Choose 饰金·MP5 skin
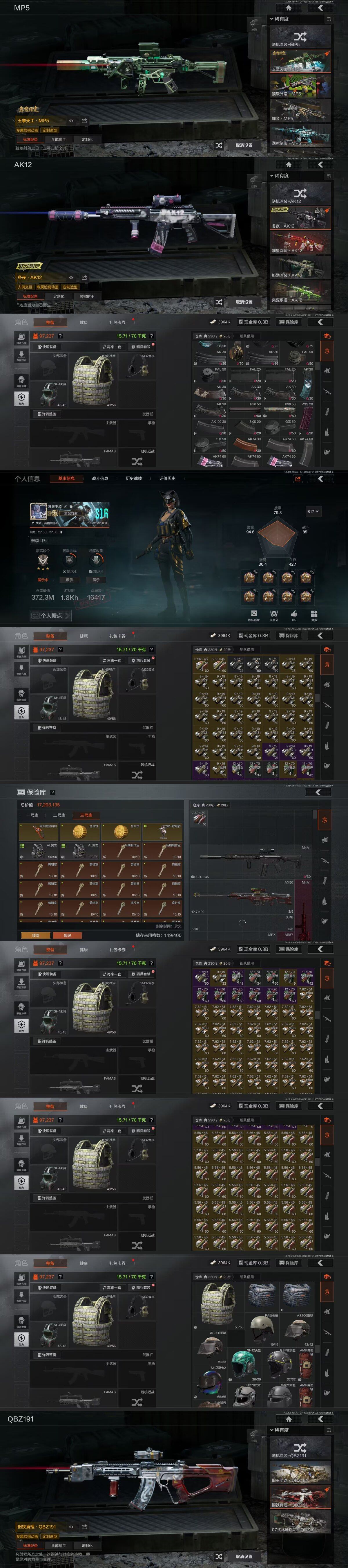Viewport: 348px width, 1568px height. coord(300,111)
